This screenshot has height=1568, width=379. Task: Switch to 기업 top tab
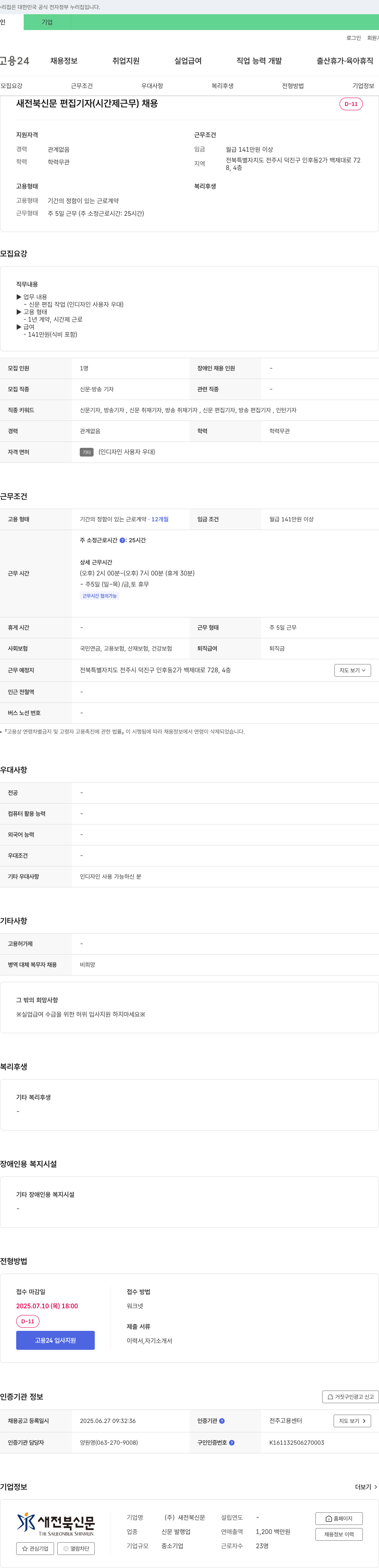tap(47, 22)
